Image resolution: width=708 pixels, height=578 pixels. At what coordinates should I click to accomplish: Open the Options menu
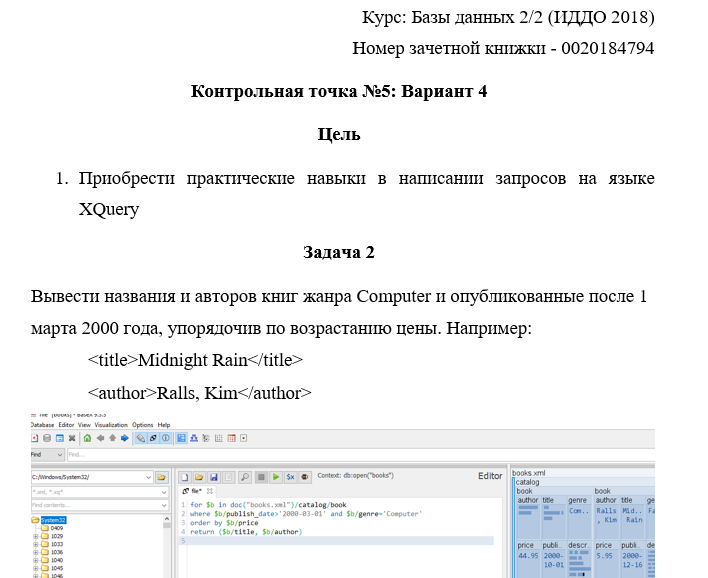pos(143,425)
